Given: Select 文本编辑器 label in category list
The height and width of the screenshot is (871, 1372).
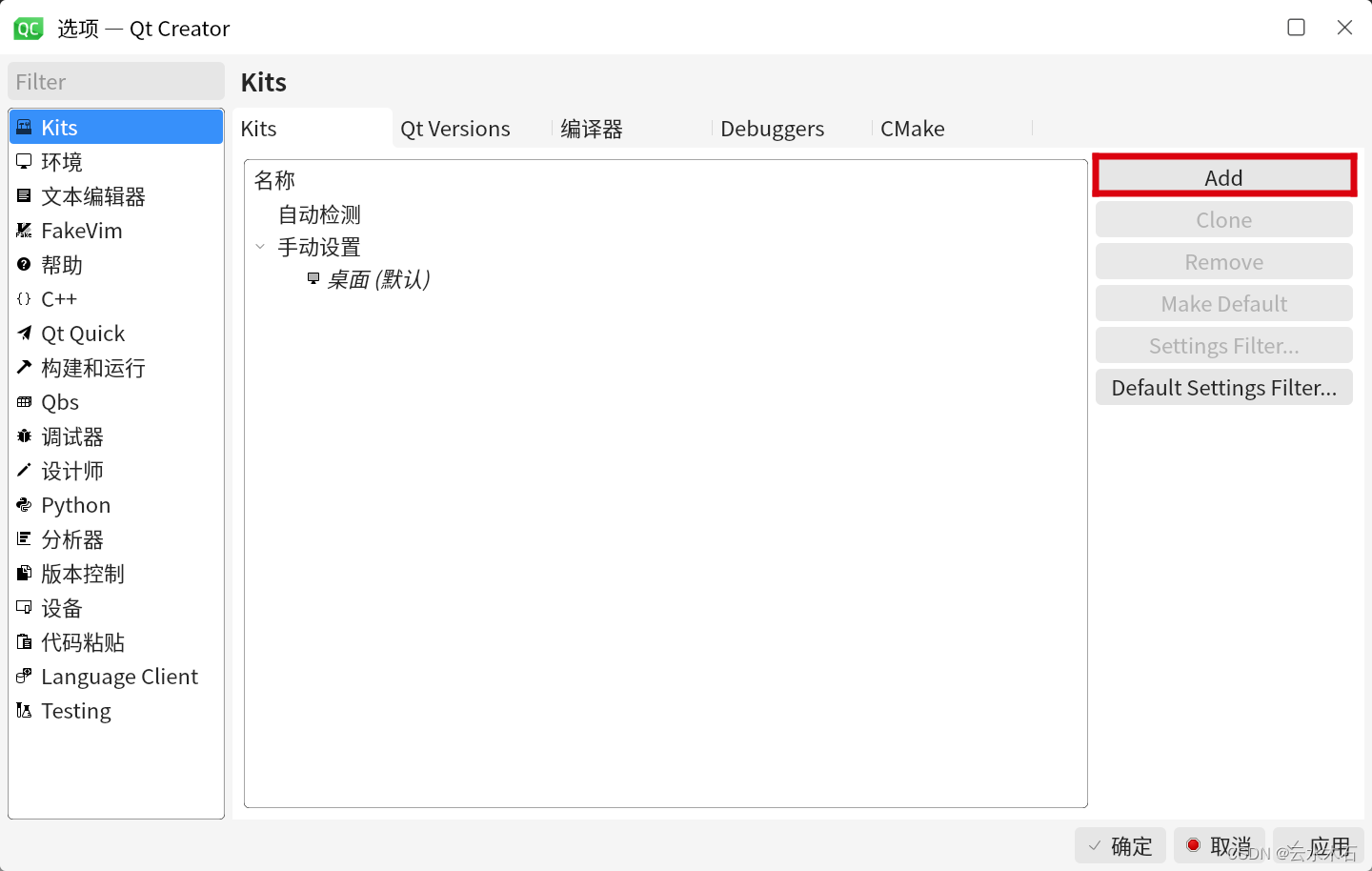Looking at the screenshot, I should 93,196.
